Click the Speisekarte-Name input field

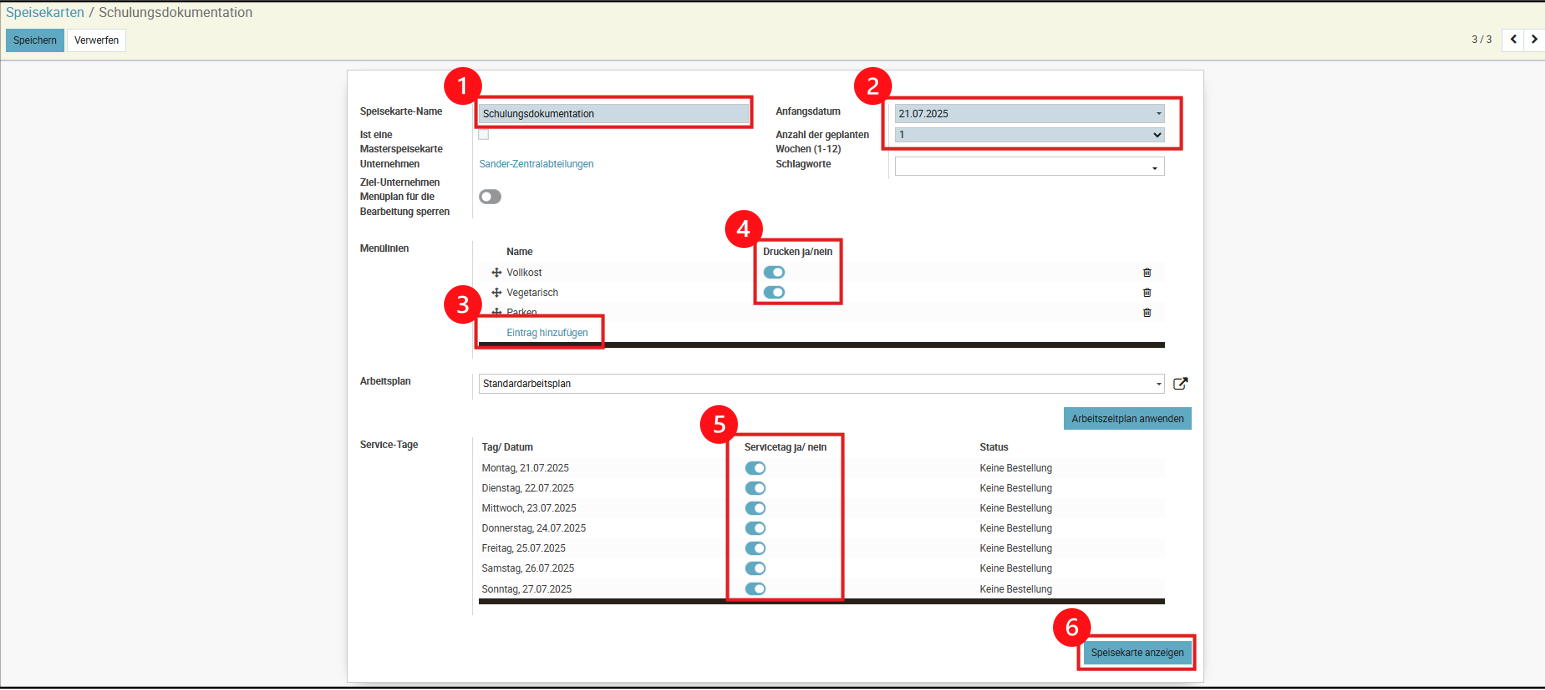click(614, 113)
